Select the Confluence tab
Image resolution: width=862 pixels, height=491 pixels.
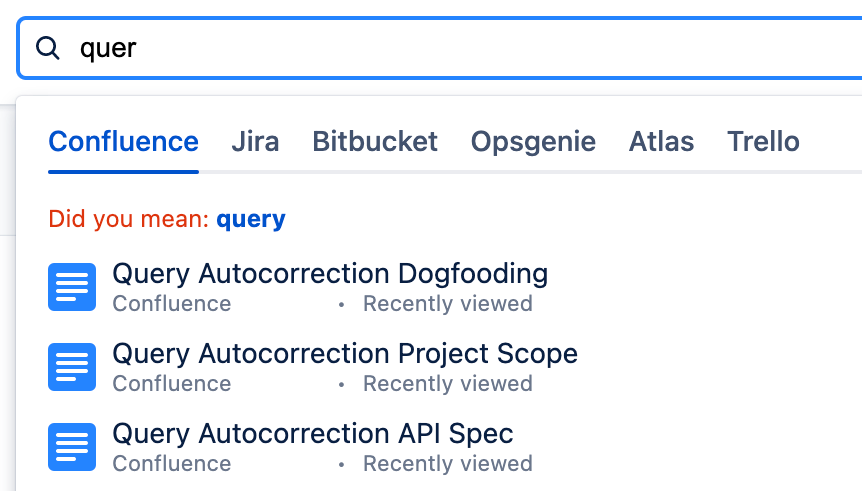123,142
